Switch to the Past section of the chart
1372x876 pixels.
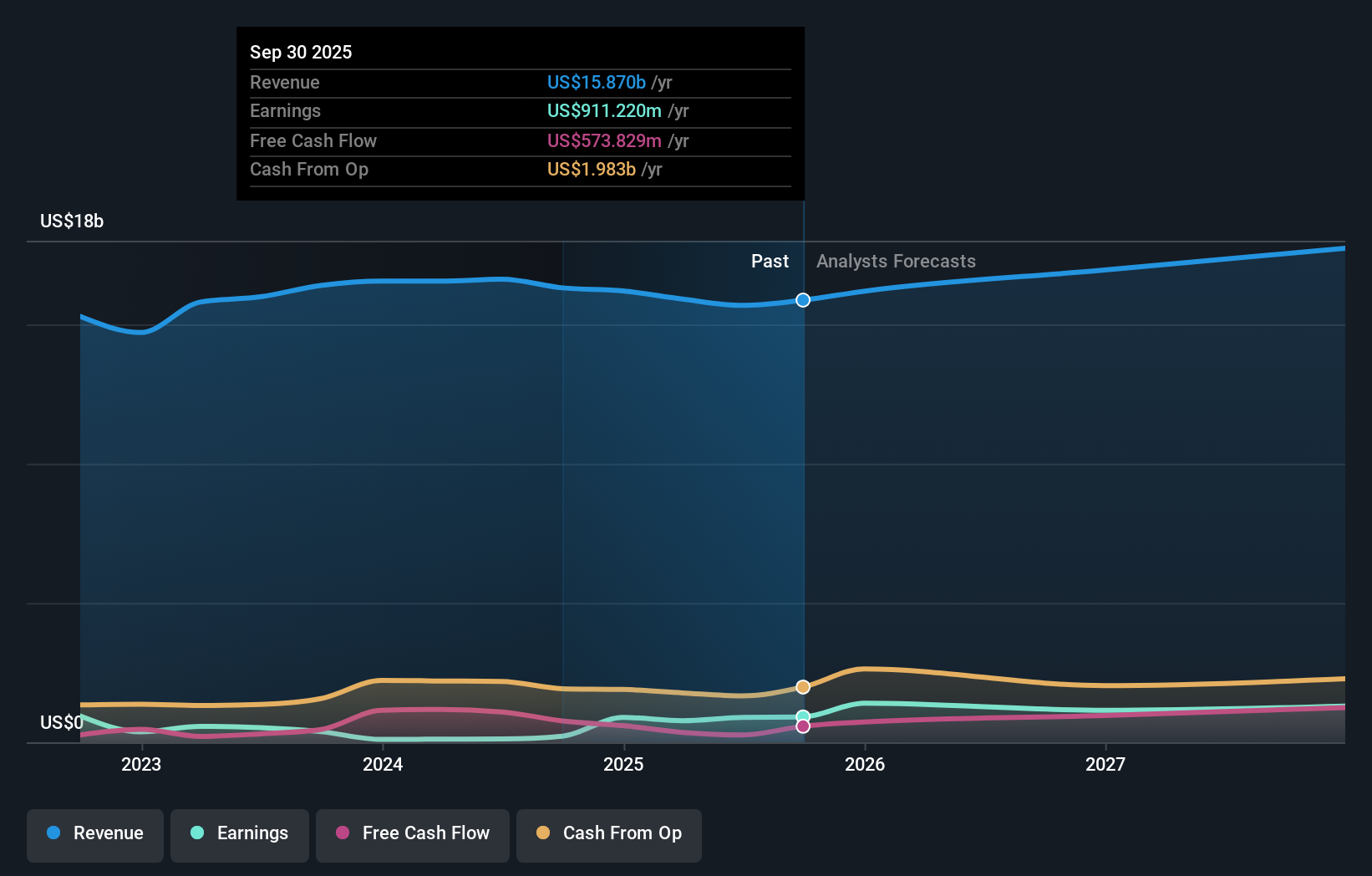click(x=770, y=261)
